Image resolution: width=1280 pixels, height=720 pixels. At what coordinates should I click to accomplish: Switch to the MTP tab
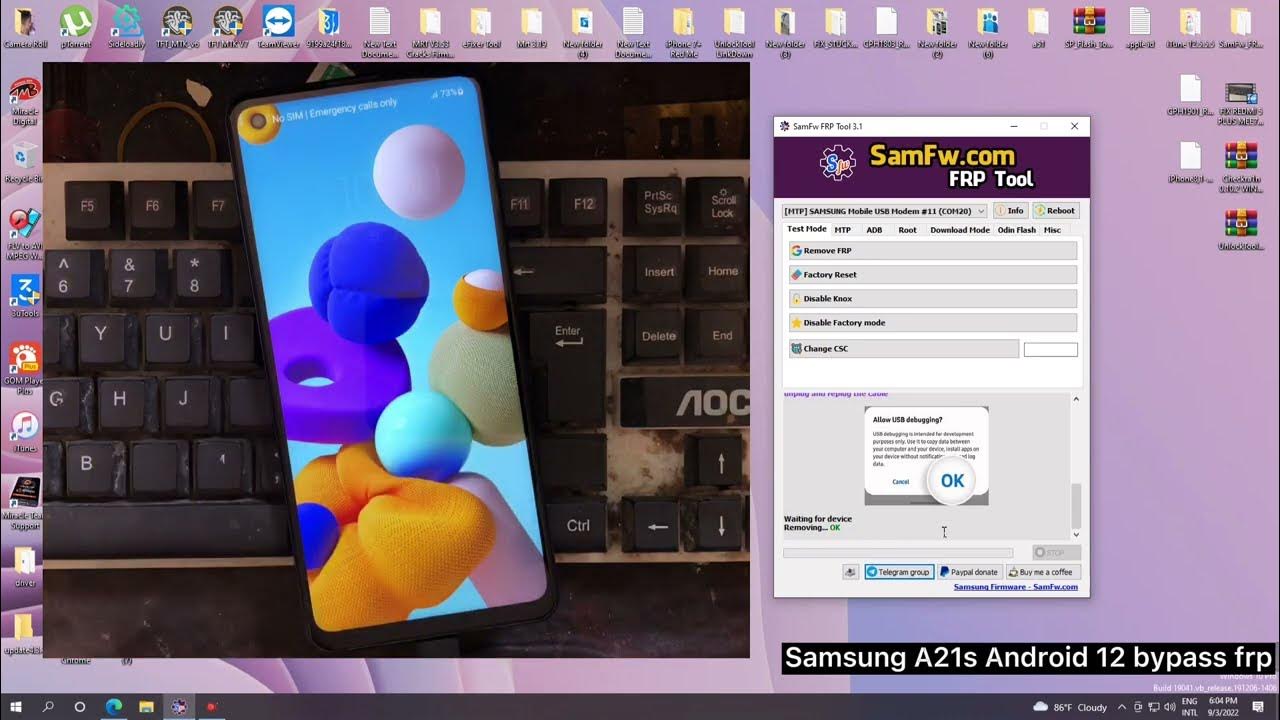coord(843,230)
